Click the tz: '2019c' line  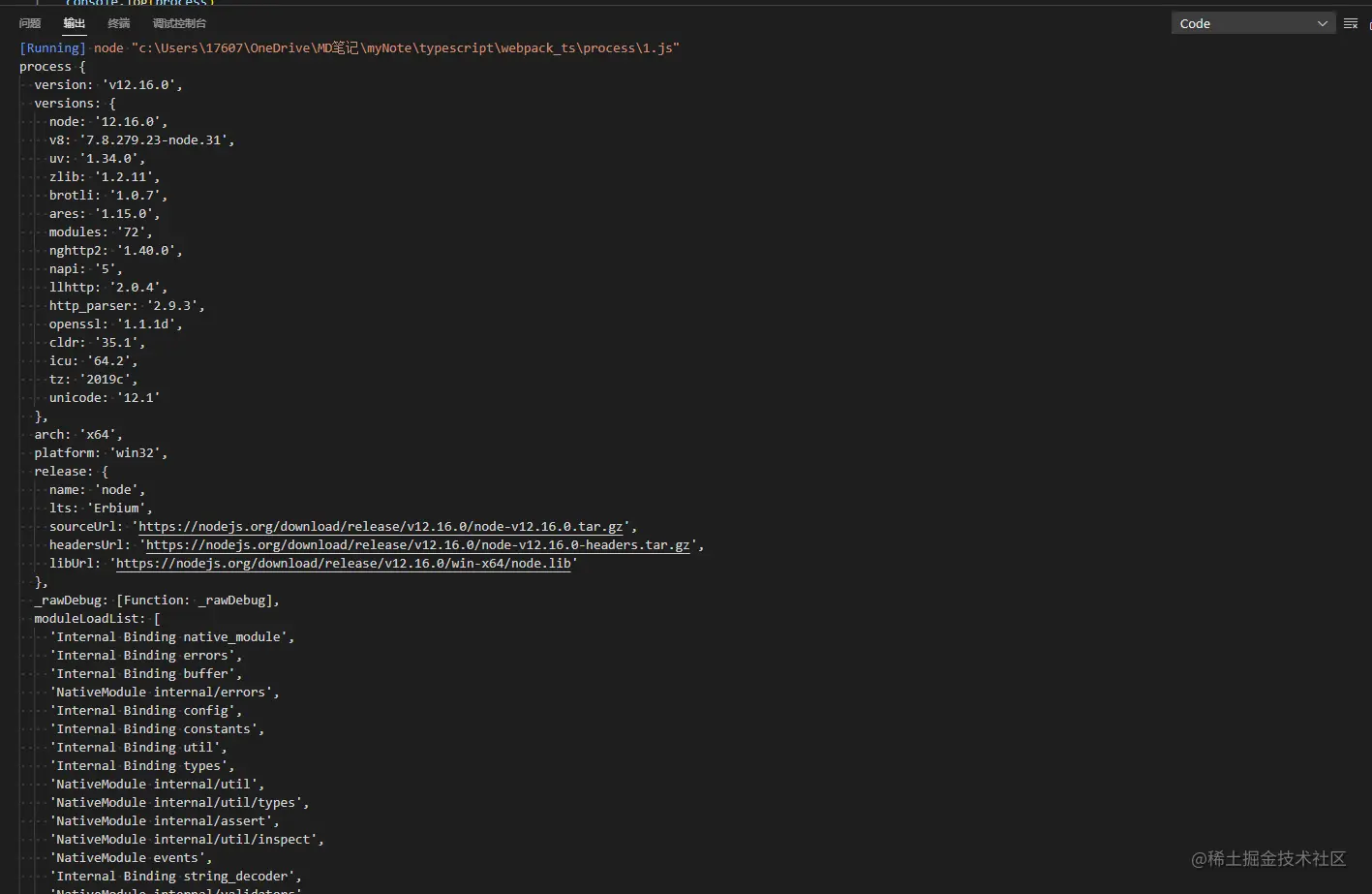click(x=94, y=380)
